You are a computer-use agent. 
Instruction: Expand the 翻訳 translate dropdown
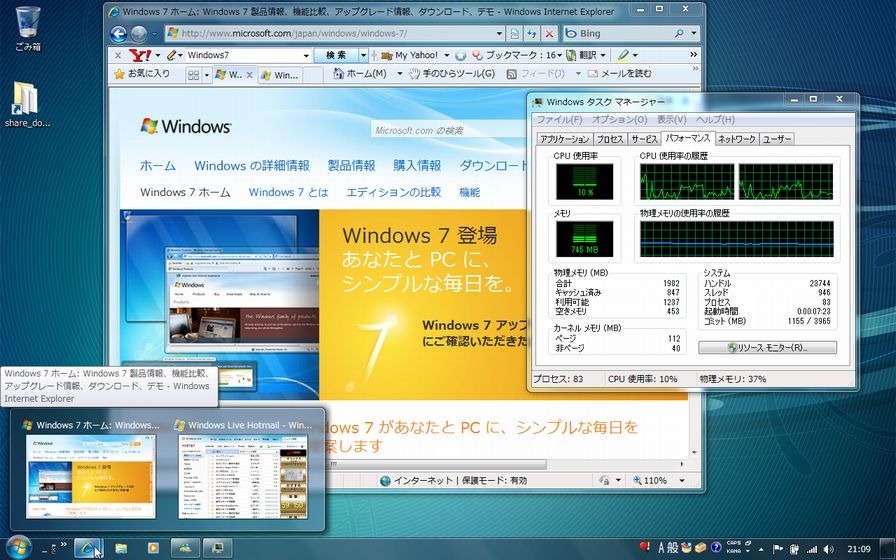(603, 55)
